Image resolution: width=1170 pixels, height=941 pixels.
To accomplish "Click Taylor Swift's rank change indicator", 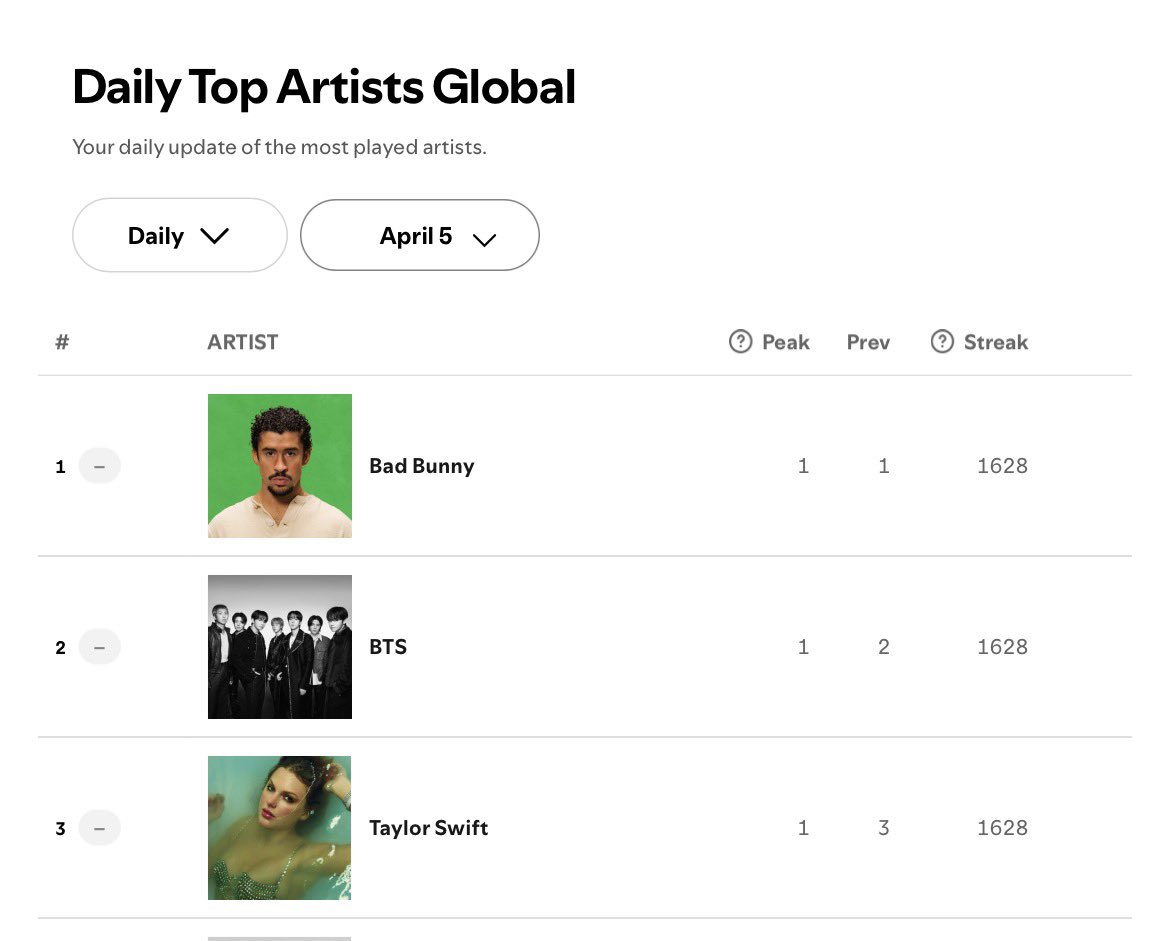I will [x=99, y=828].
